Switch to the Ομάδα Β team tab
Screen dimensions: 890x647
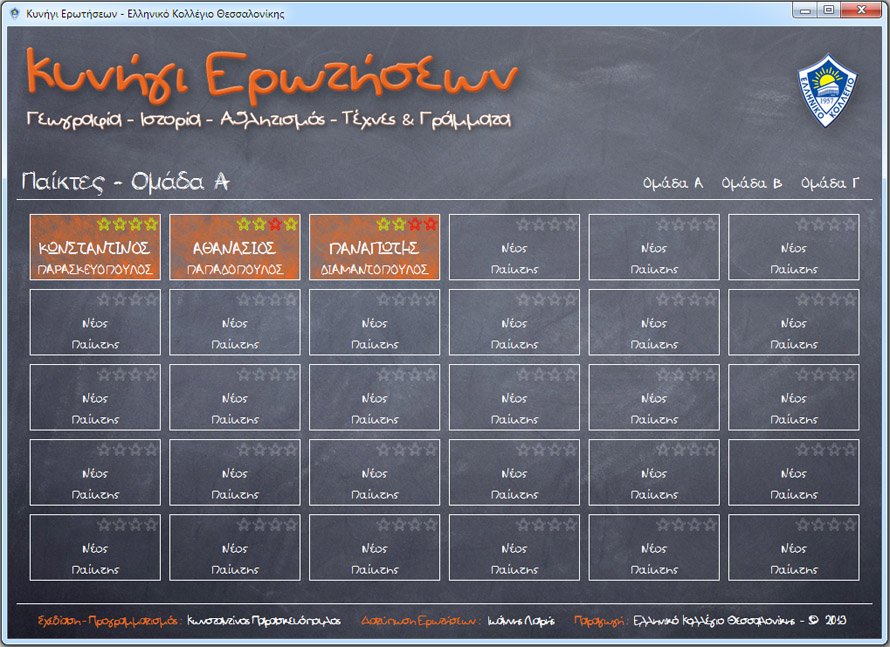tap(751, 183)
